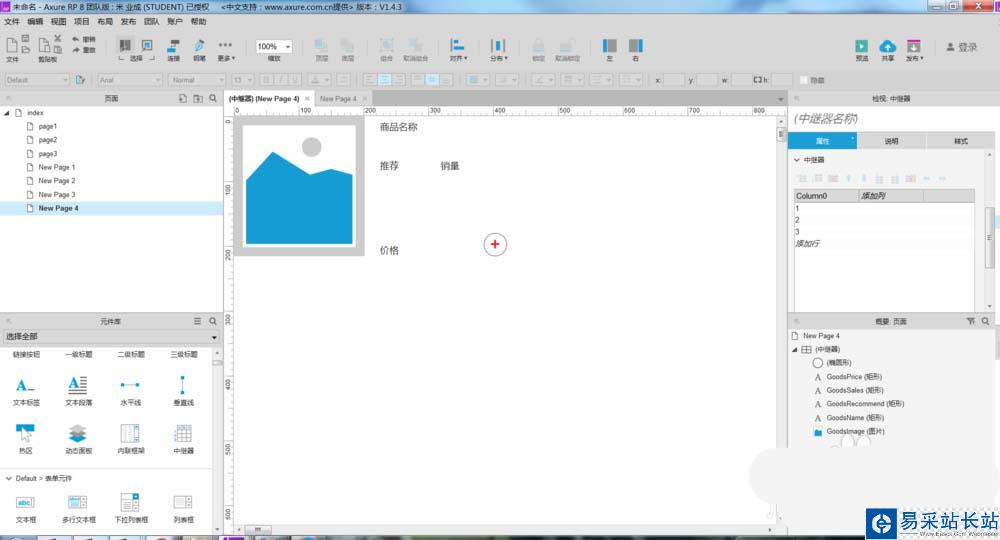This screenshot has height=540, width=1000.
Task: Click the Share (共享) cloud icon
Action: (x=887, y=49)
